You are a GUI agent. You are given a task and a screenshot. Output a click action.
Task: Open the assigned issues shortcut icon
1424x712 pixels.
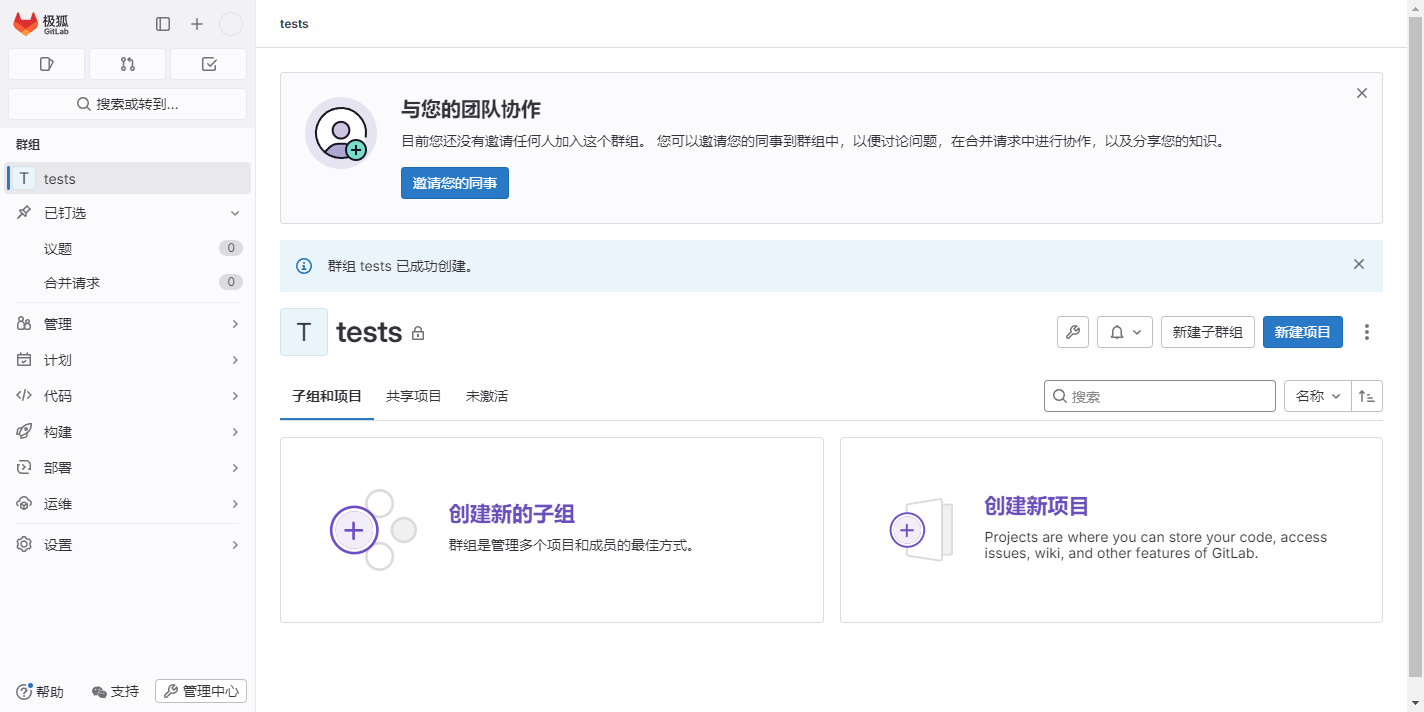point(46,64)
